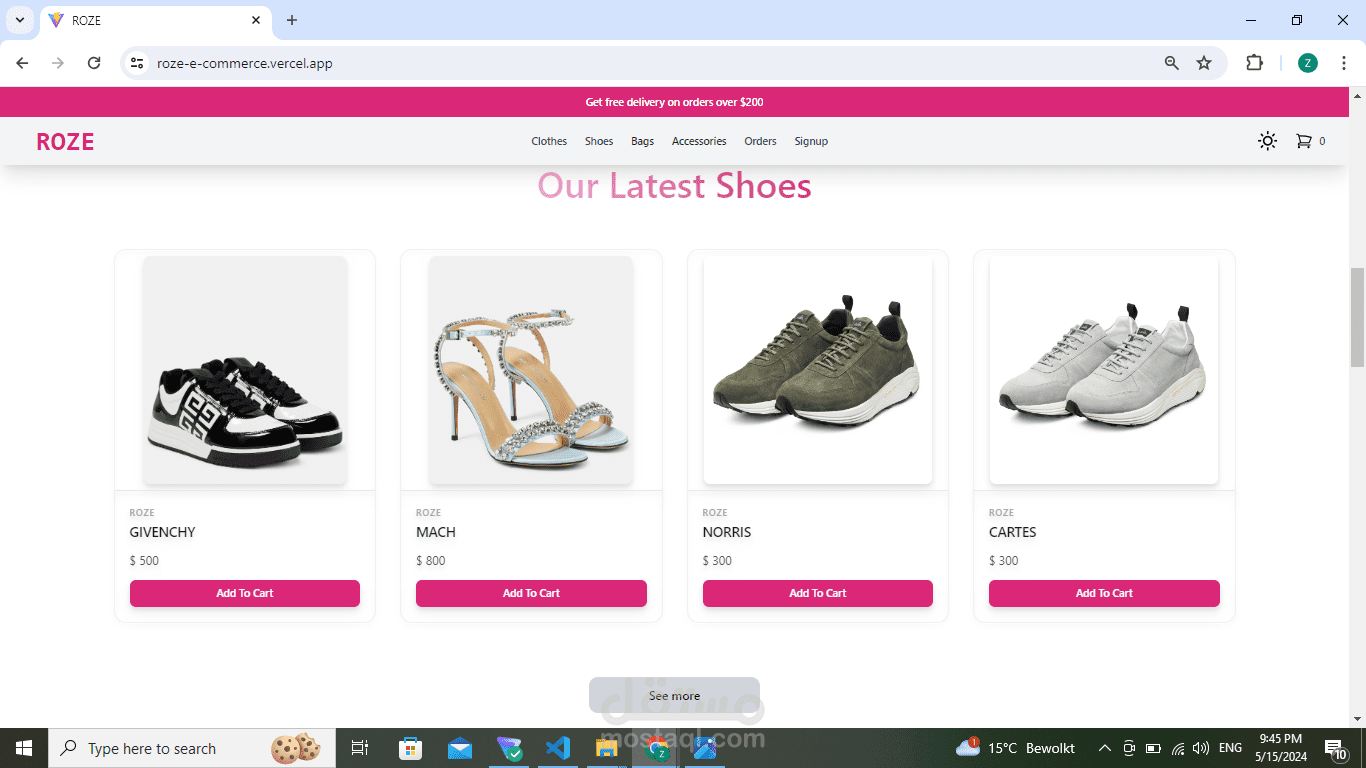Go to the Signup page
Viewport: 1366px width, 768px height.
tap(811, 141)
